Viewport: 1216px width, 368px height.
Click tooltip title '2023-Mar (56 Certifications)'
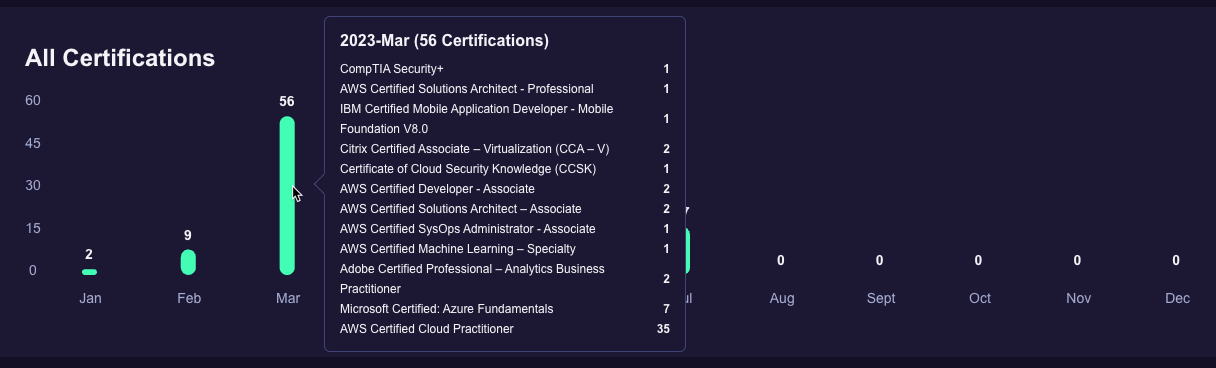pos(444,41)
